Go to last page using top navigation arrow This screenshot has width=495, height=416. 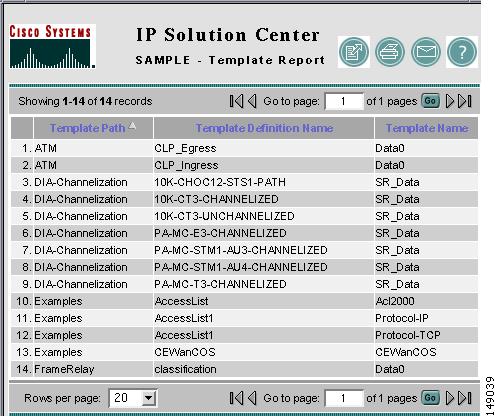click(x=465, y=101)
